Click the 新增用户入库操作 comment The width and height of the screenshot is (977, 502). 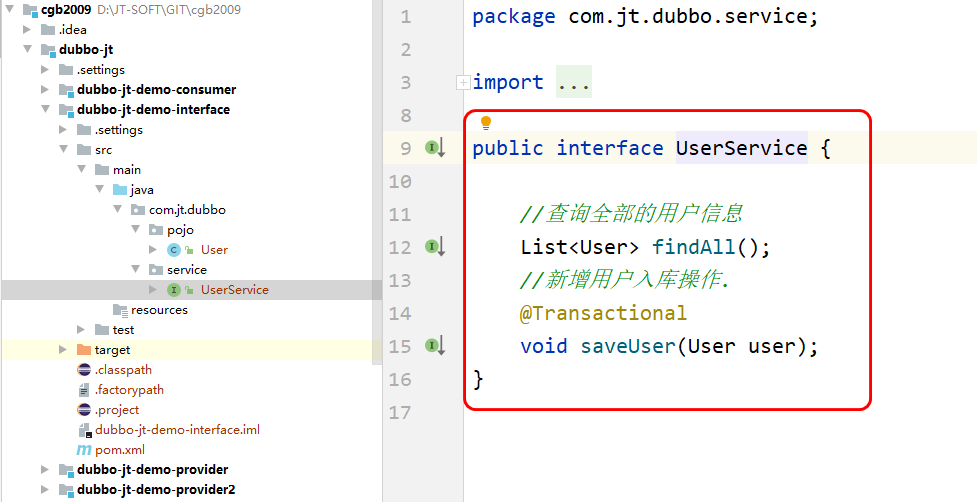click(x=624, y=280)
